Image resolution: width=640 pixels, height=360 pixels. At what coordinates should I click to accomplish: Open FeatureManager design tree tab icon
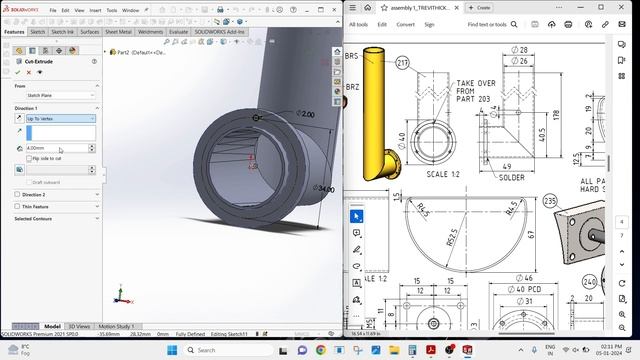click(x=19, y=51)
